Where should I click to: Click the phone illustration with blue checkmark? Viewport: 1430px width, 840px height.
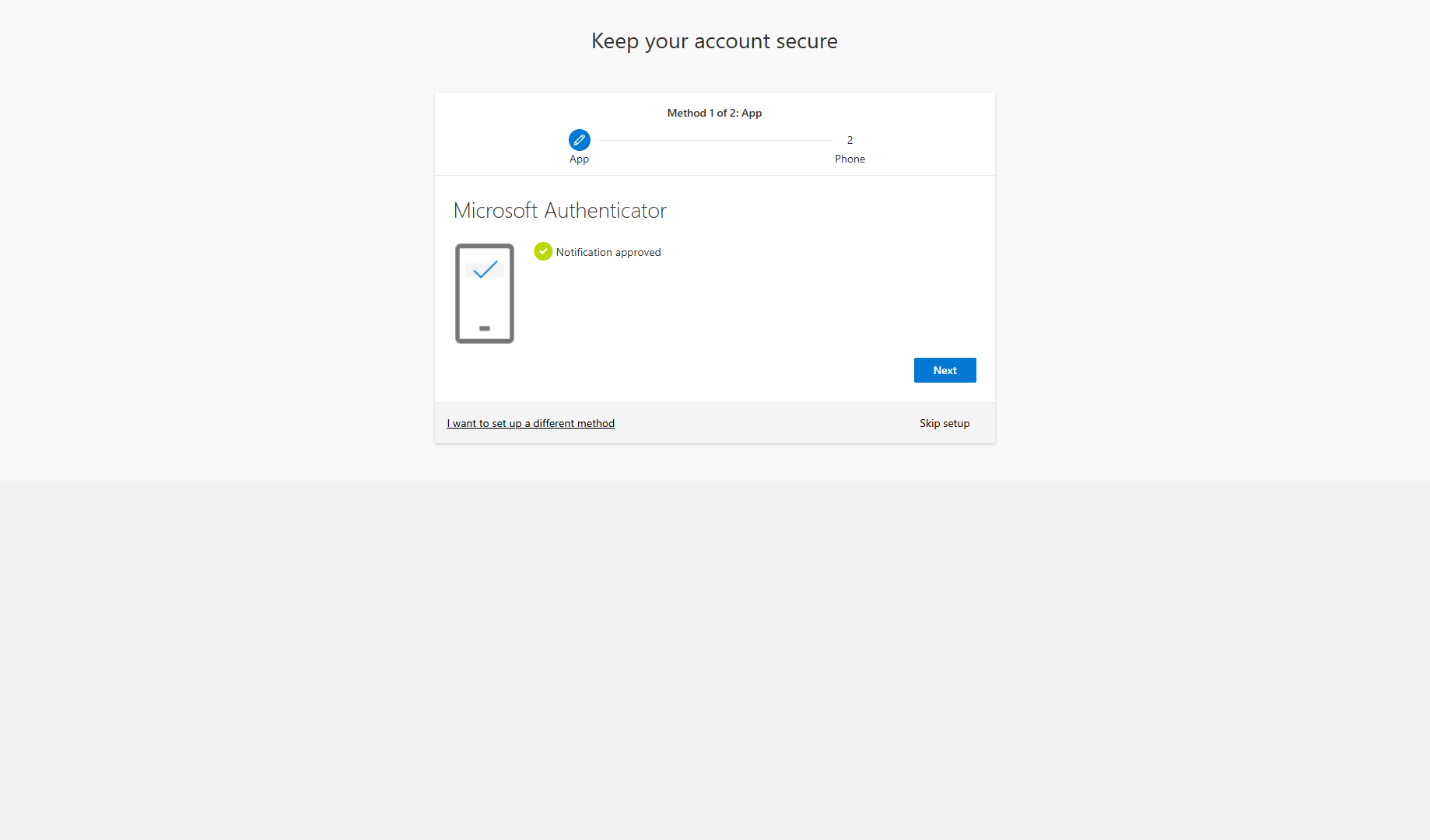pyautogui.click(x=484, y=293)
